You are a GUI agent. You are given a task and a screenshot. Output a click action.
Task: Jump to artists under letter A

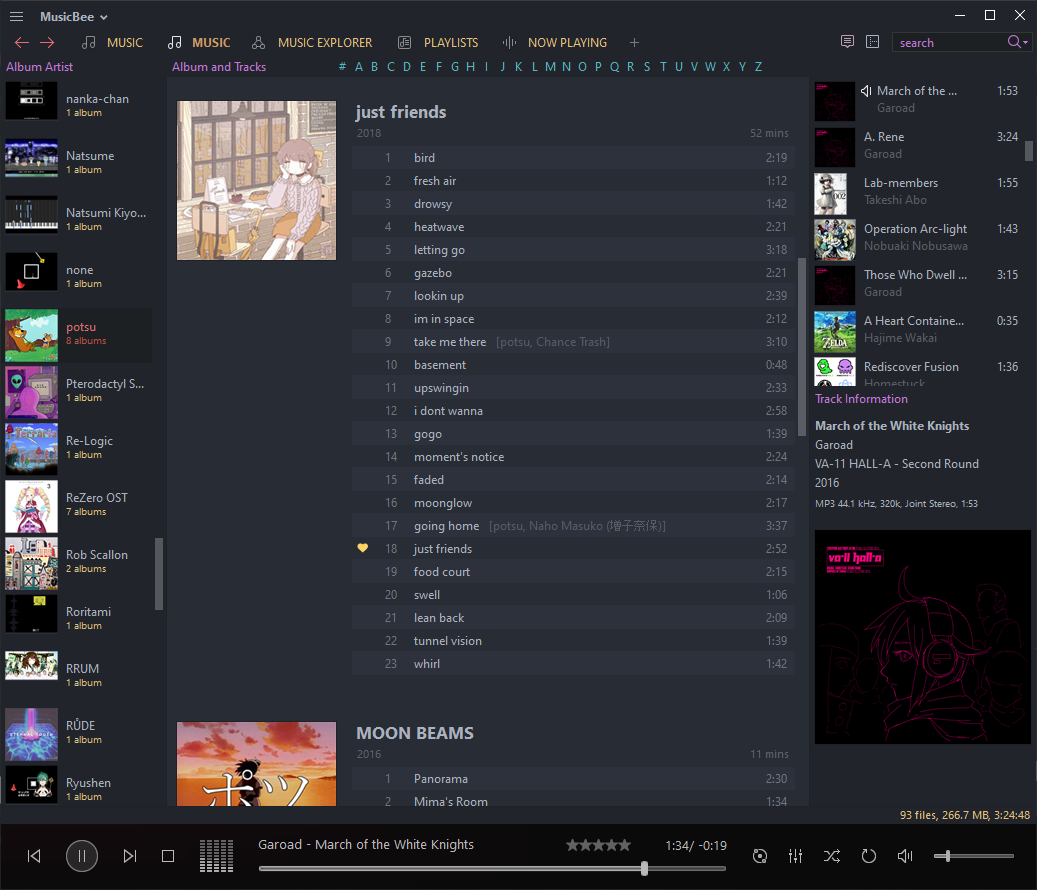pos(358,67)
